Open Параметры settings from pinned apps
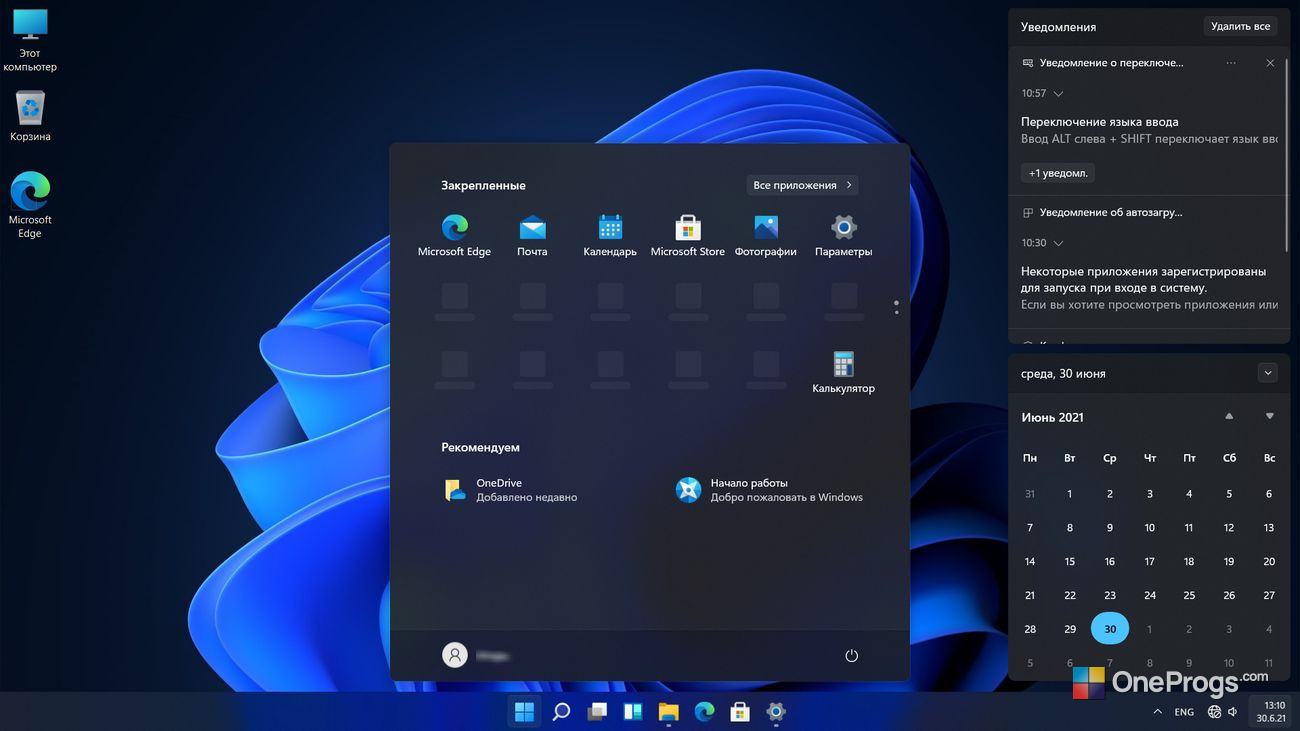This screenshot has height=731, width=1300. [844, 236]
